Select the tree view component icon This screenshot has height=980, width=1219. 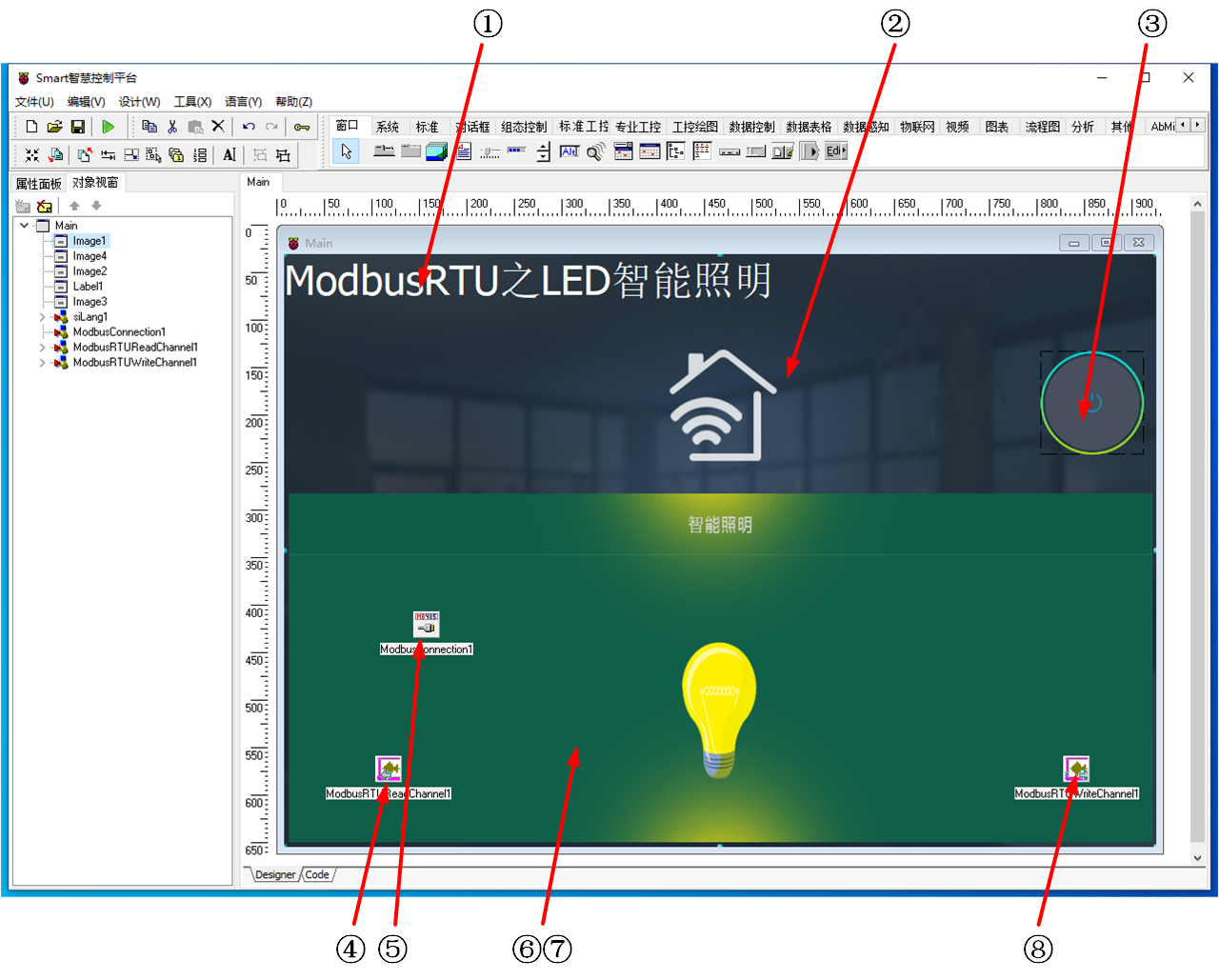click(x=676, y=151)
